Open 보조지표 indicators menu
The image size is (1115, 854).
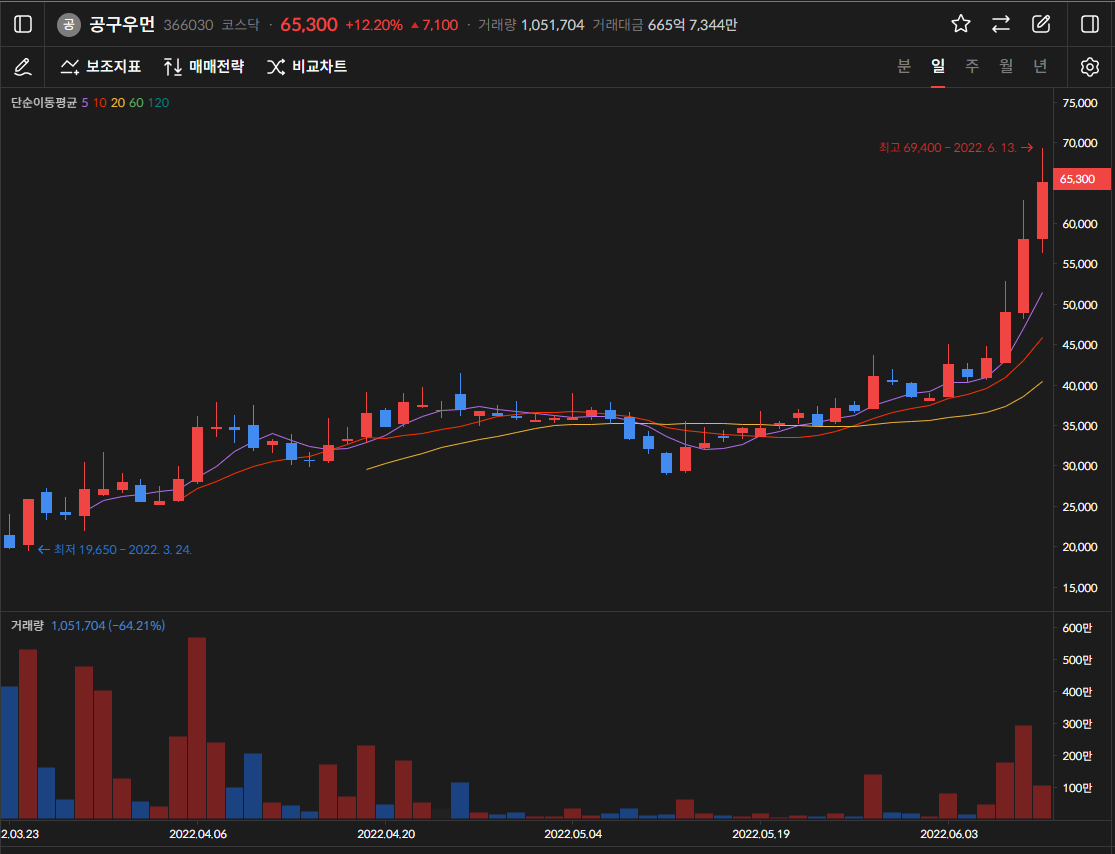tap(100, 67)
